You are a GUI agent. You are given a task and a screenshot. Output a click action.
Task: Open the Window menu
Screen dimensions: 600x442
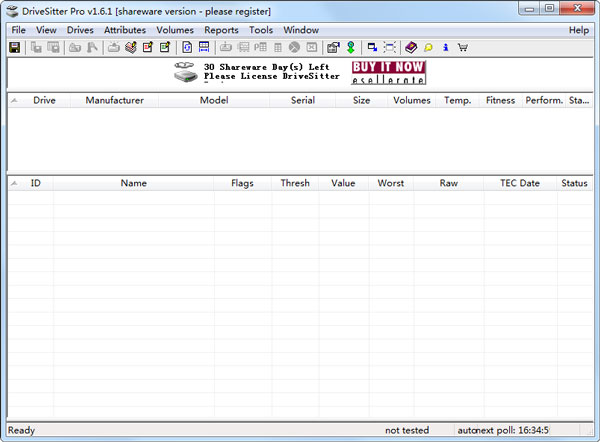[x=301, y=30]
